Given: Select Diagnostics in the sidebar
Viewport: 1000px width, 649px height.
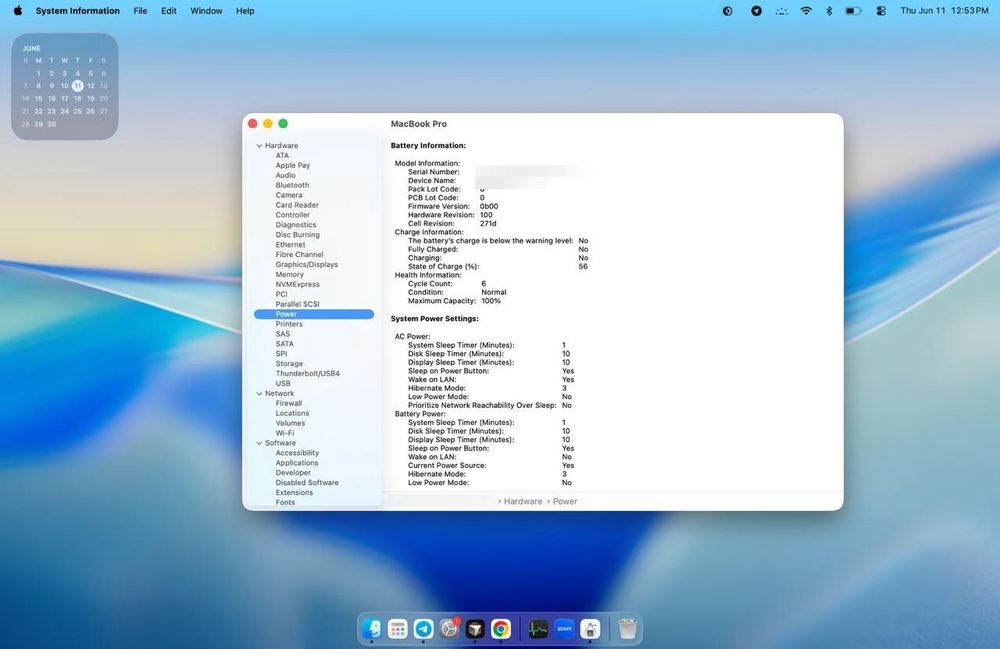Looking at the screenshot, I should click(295, 225).
